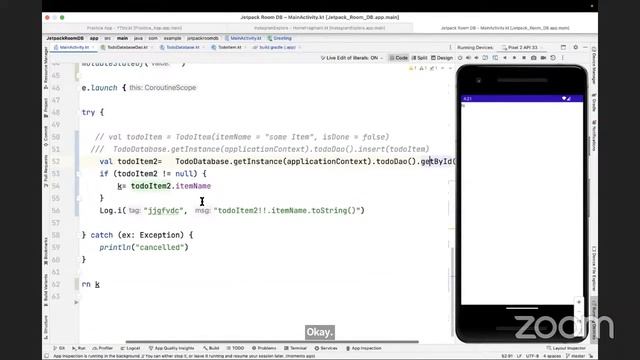This screenshot has height=360, width=640.
Task: Hide the Running Devices panel
Action: [585, 47]
